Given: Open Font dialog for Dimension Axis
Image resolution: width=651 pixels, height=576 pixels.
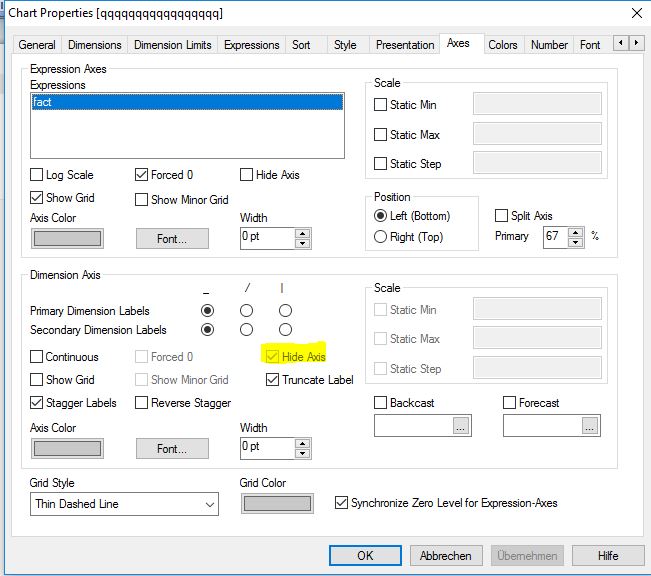Looking at the screenshot, I should (172, 449).
